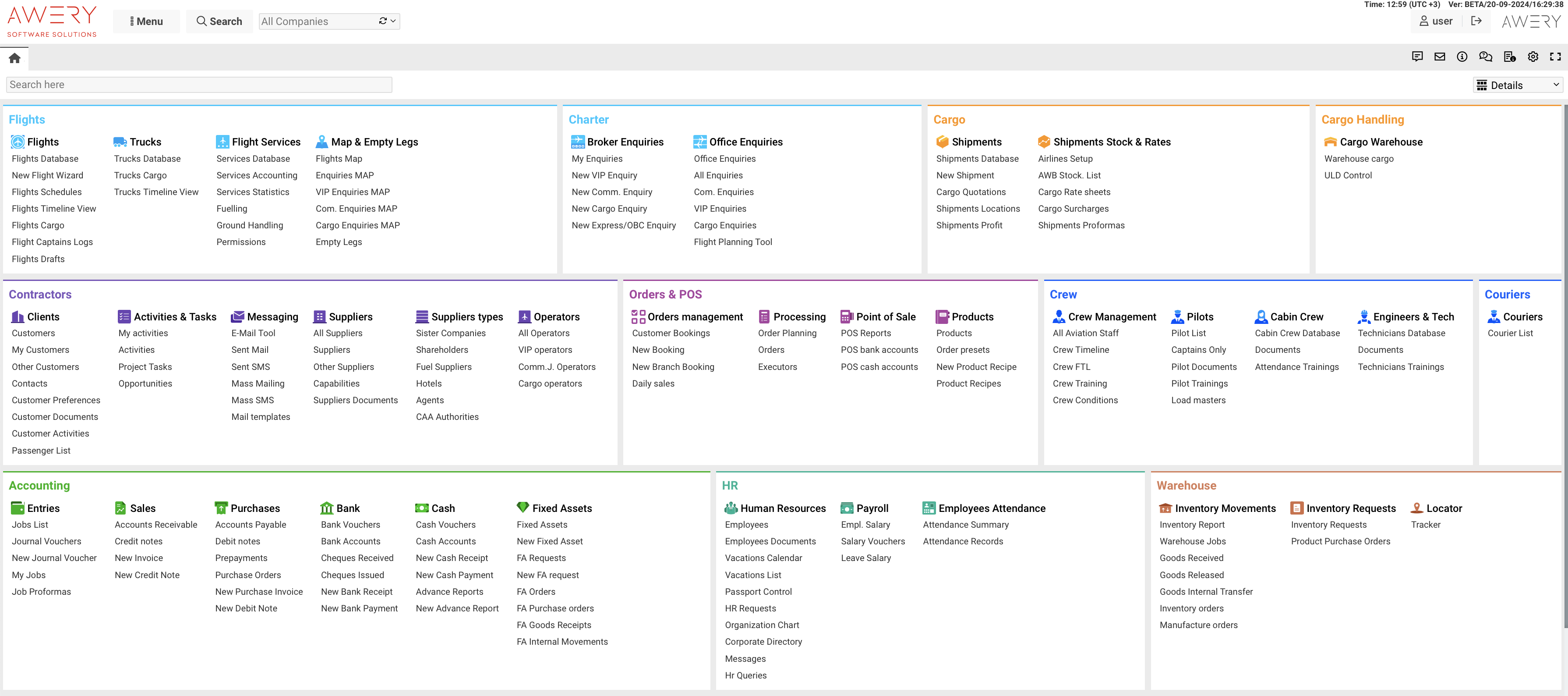
Task: Click the user profile button
Action: click(1436, 21)
